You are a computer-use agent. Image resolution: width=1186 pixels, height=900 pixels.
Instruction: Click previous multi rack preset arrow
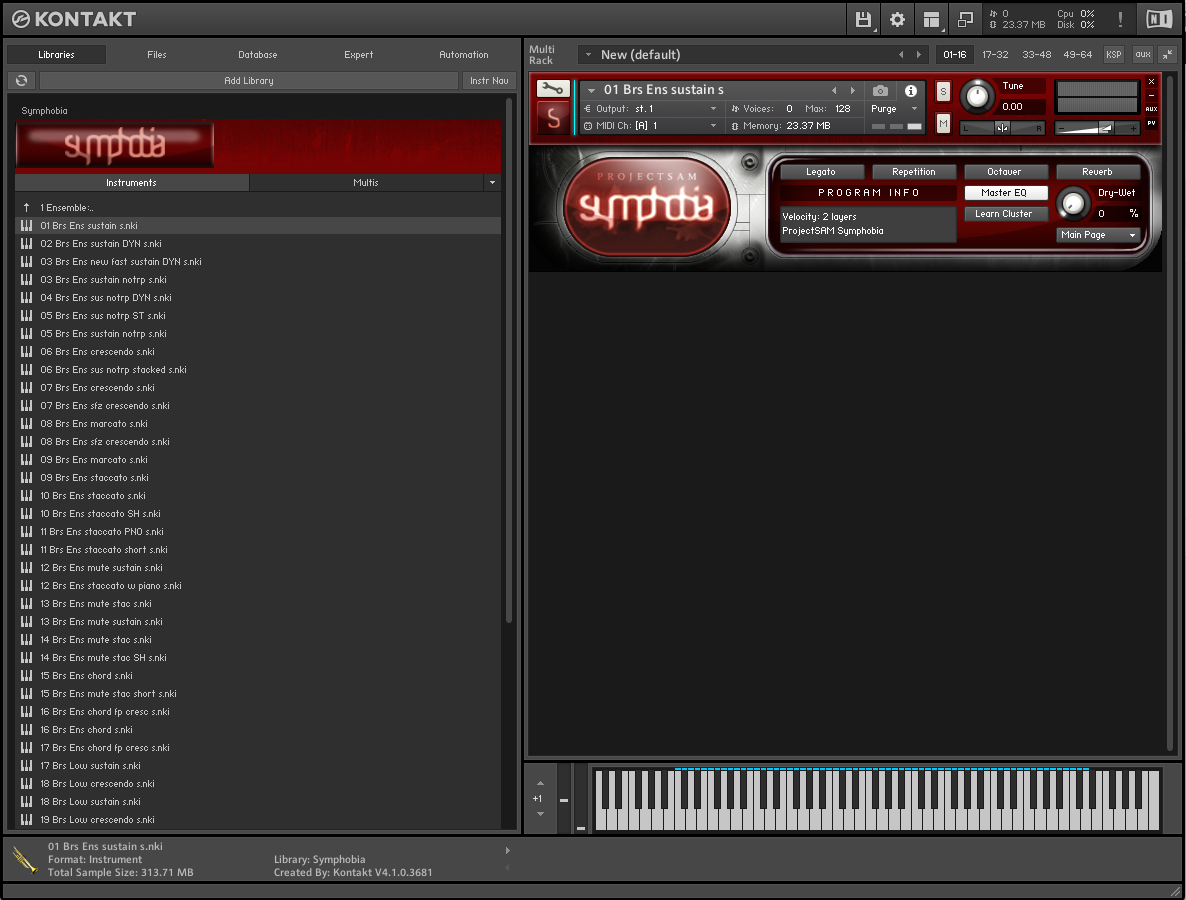pyautogui.click(x=900, y=54)
